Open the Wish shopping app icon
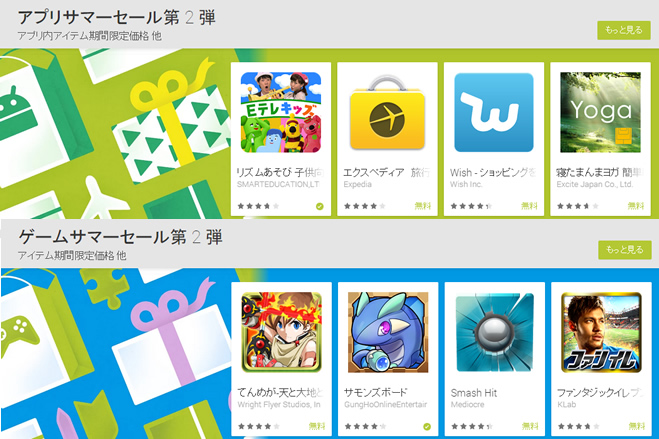This screenshot has height=439, width=659. [494, 112]
